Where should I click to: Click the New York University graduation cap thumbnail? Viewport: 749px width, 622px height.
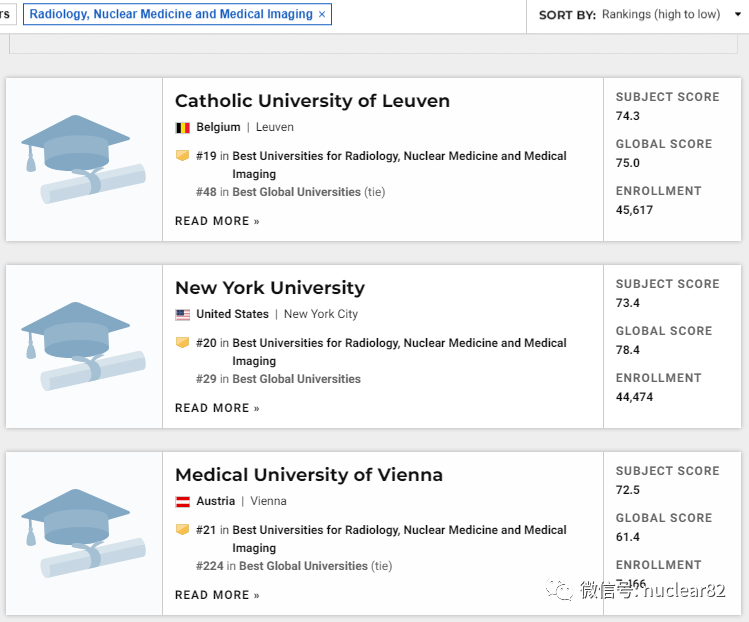click(84, 346)
